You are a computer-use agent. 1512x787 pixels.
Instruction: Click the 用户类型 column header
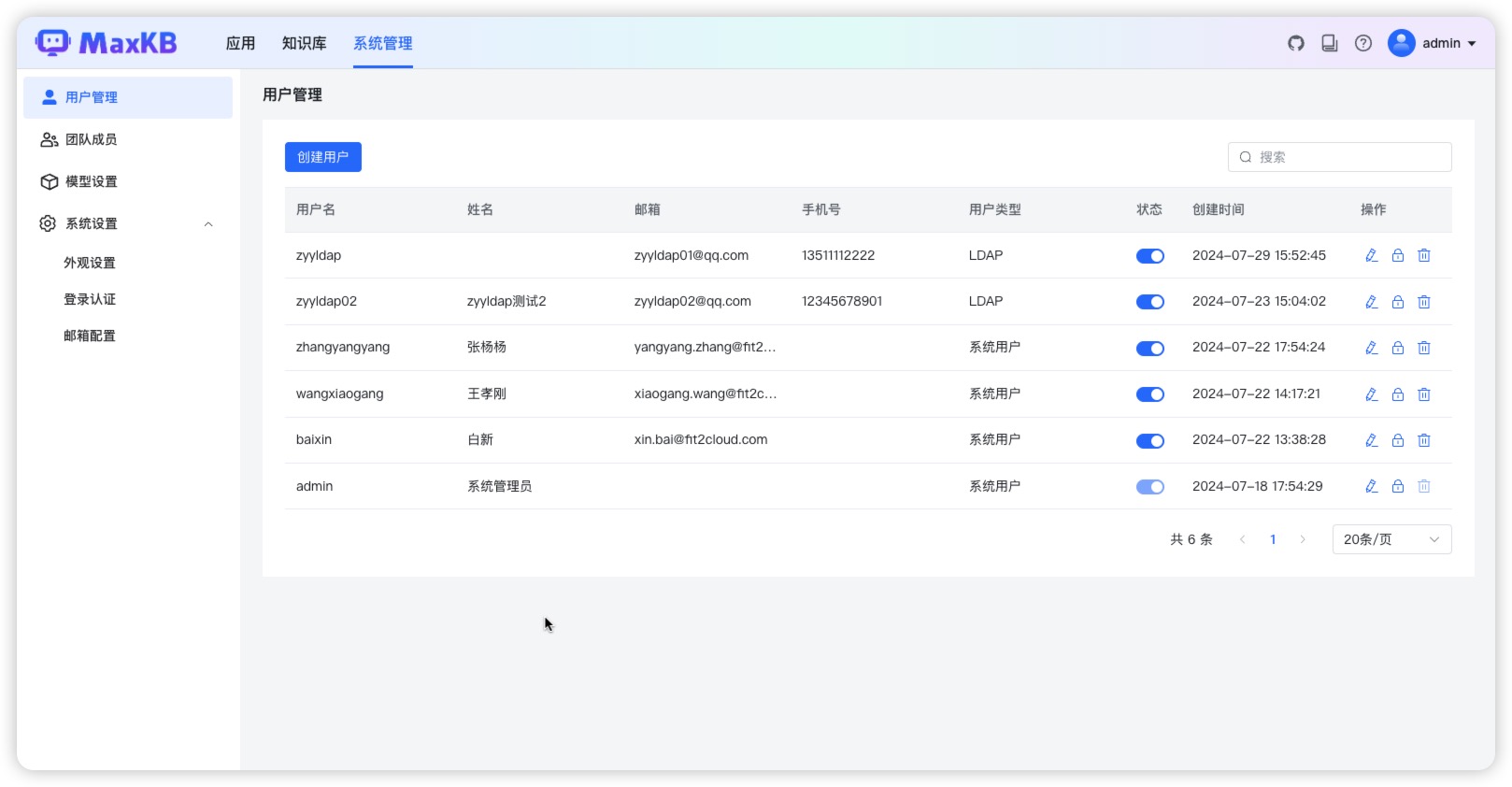tap(995, 209)
